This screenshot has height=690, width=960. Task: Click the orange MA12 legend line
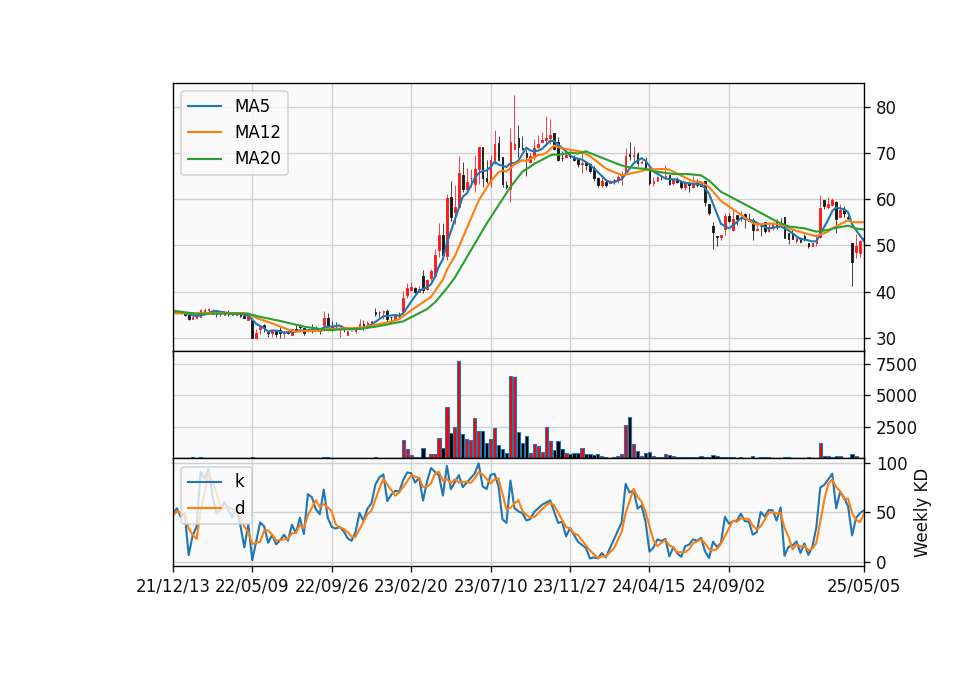tap(204, 132)
